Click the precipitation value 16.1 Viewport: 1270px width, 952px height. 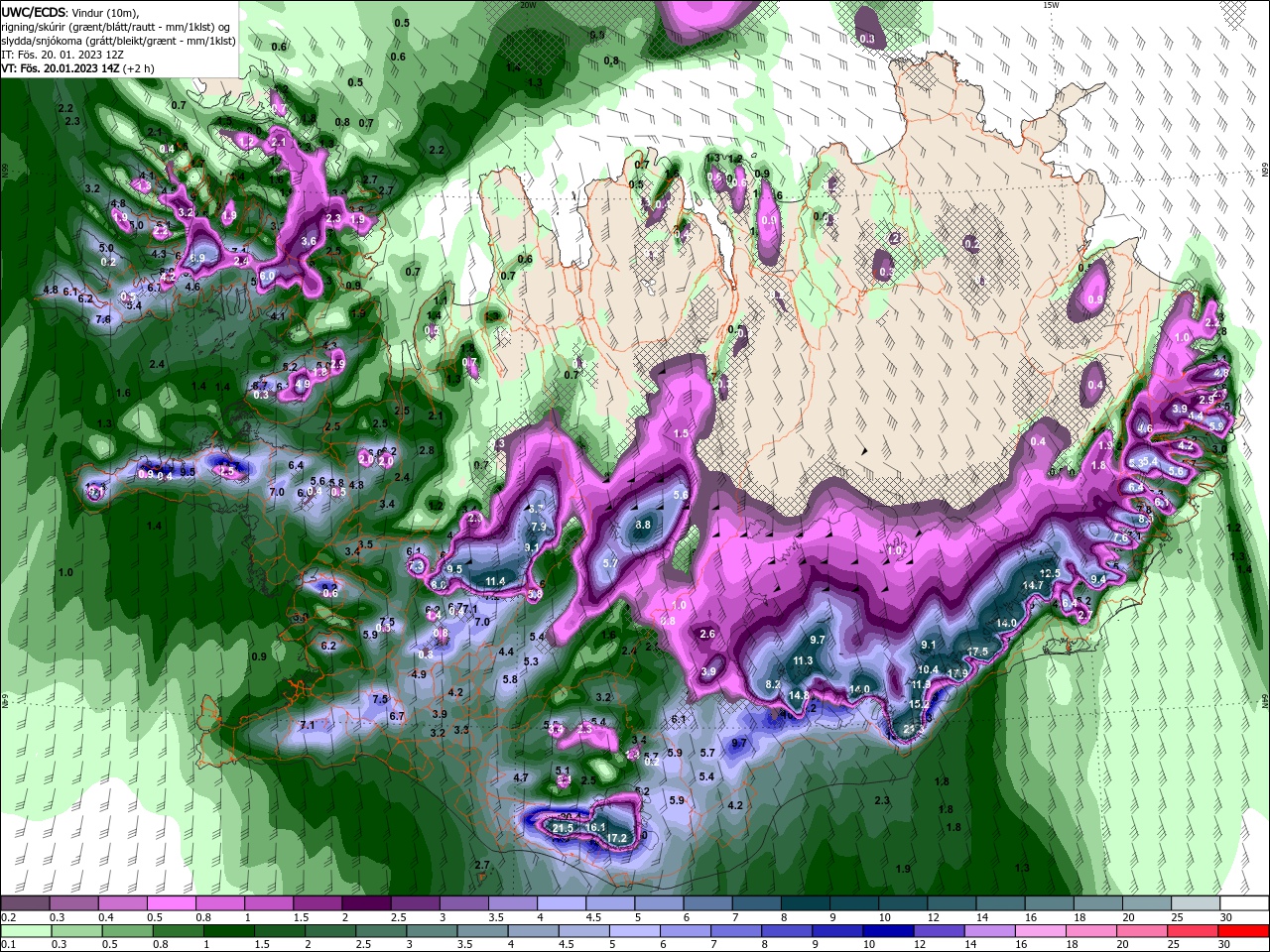(595, 827)
